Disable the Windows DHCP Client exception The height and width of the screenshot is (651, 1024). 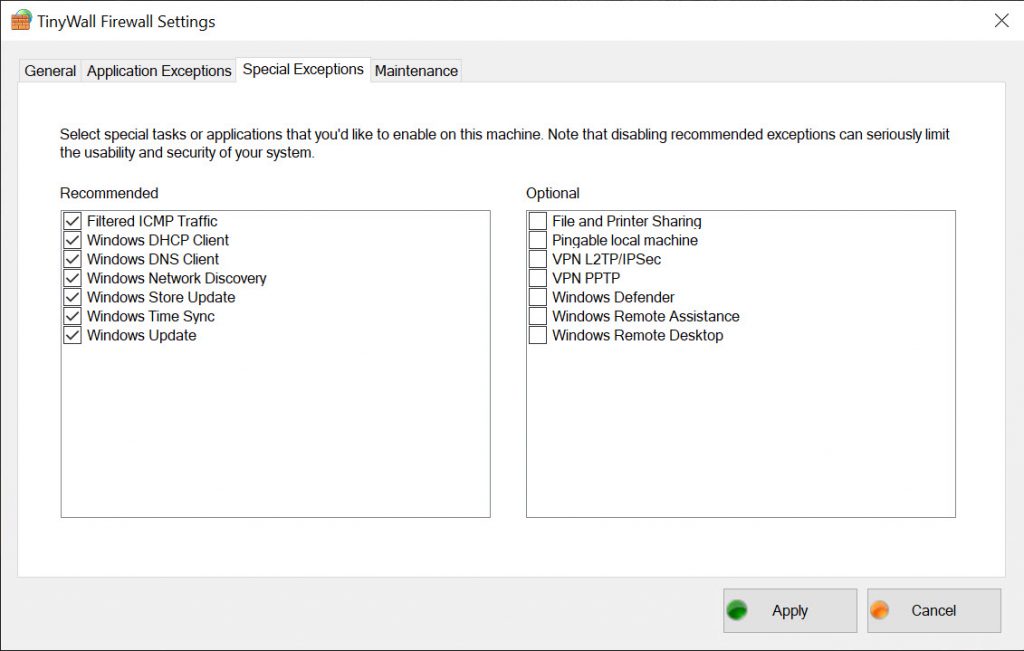pos(72,240)
